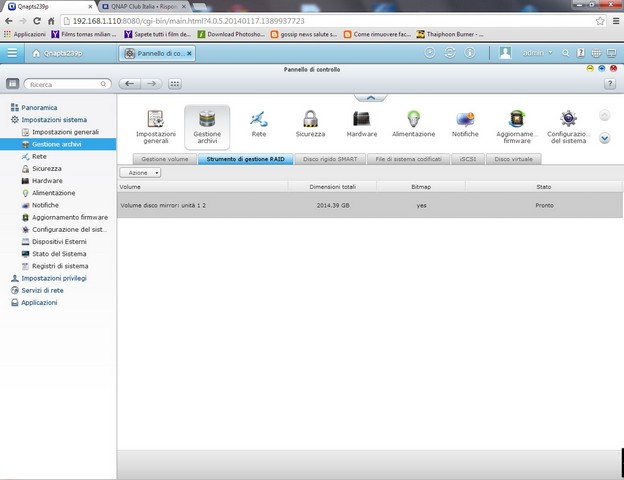
Task: Select Stato del Sistema in the sidebar
Action: coord(59,254)
